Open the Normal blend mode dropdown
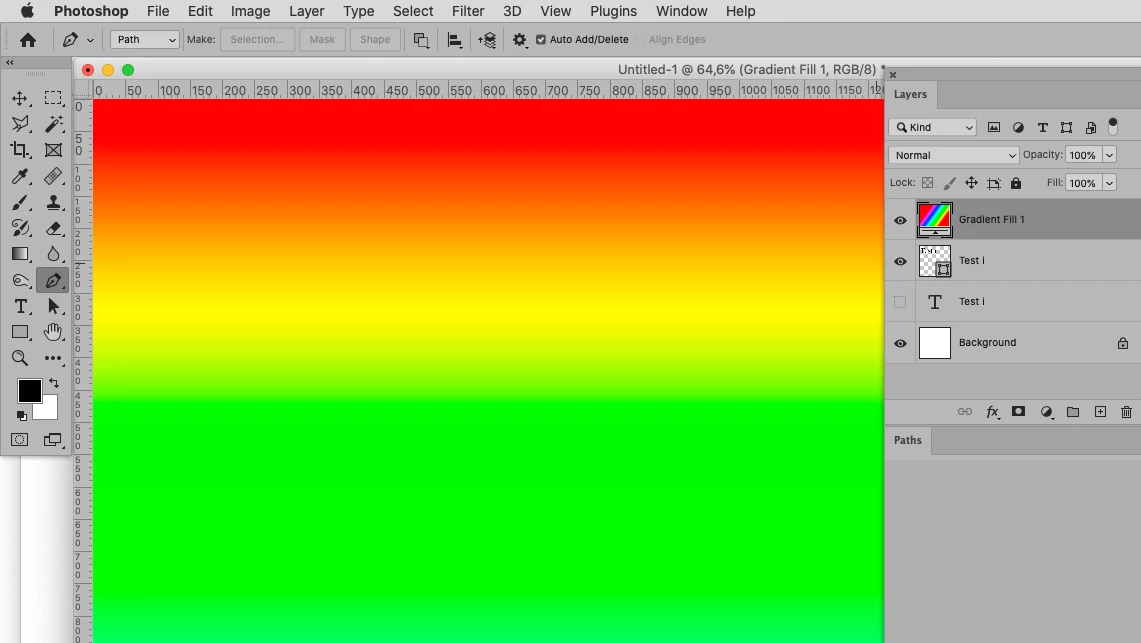1141x643 pixels. (953, 155)
